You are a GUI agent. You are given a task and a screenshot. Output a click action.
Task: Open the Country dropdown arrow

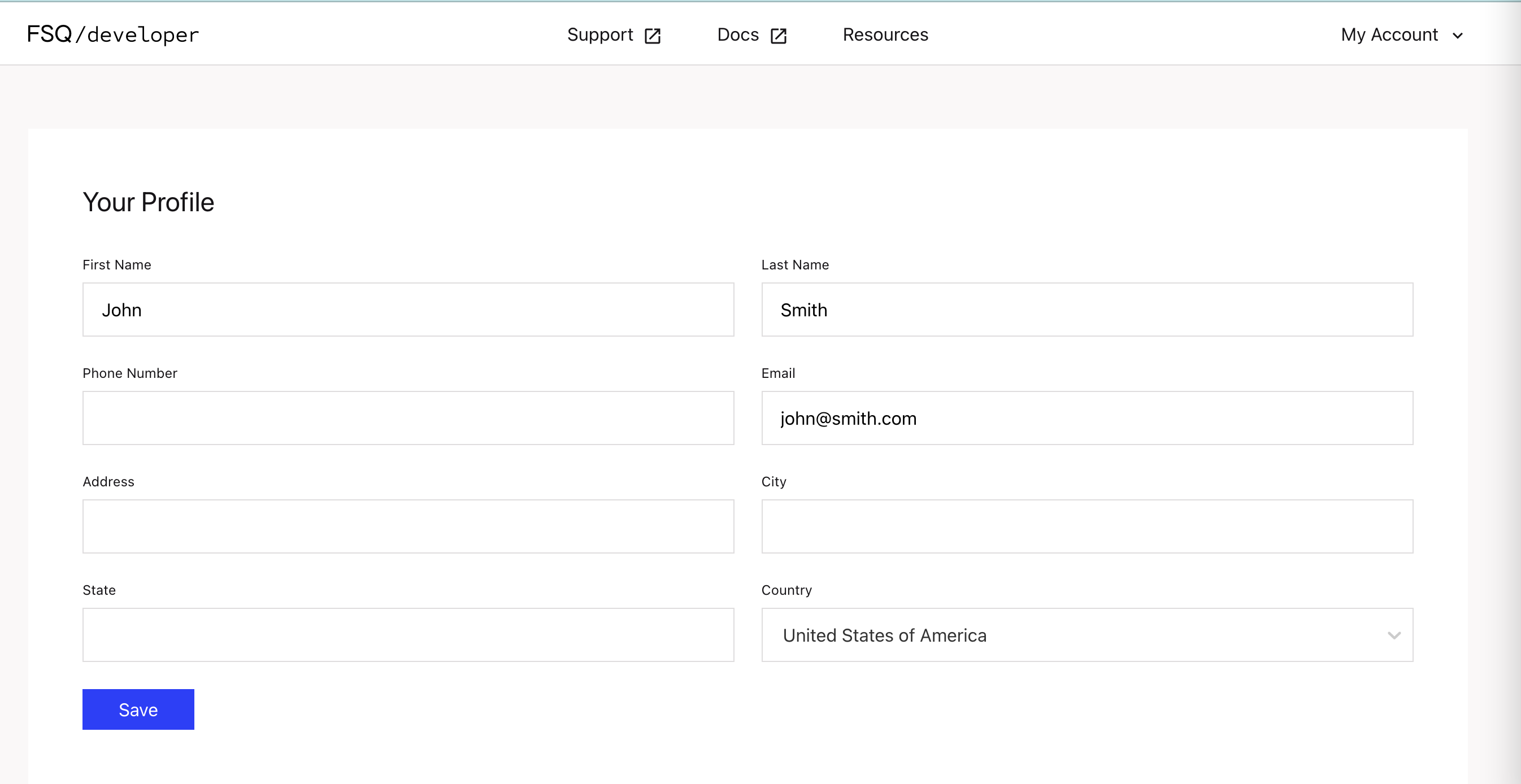coord(1393,635)
